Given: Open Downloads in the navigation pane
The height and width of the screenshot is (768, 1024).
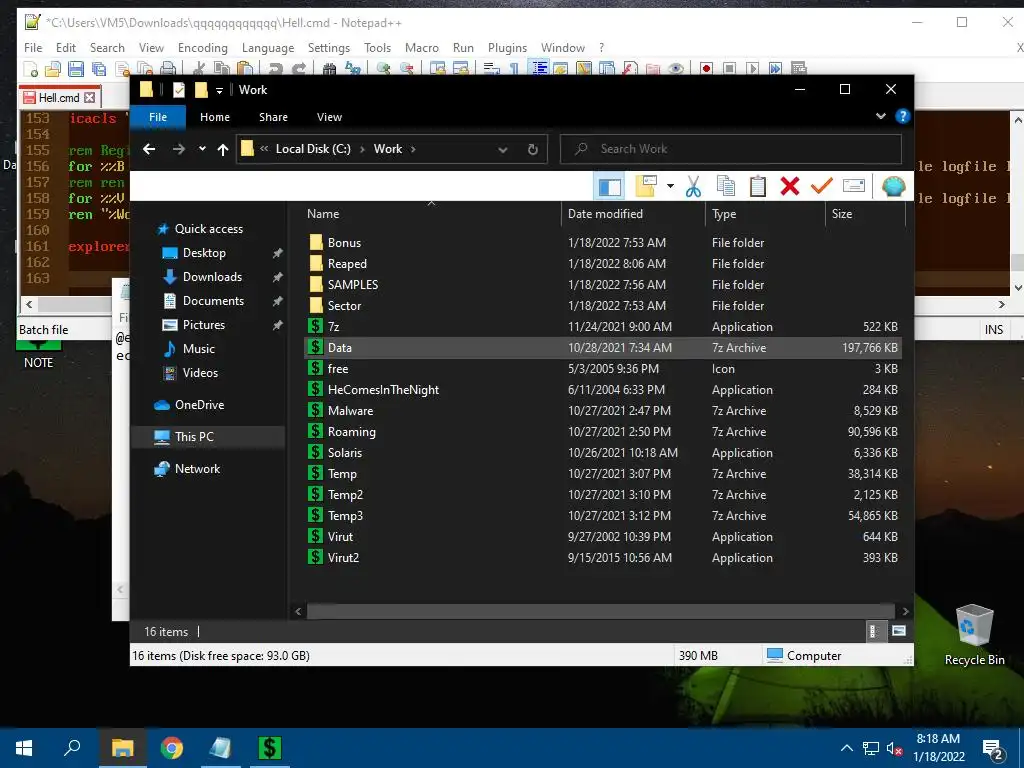Looking at the screenshot, I should (x=212, y=277).
